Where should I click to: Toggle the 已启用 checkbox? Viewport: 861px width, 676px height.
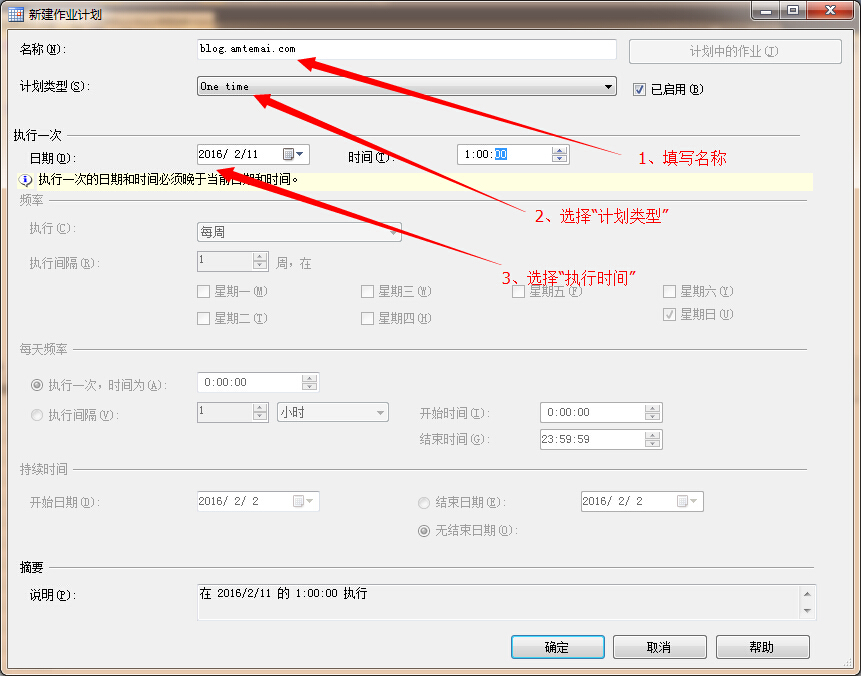click(640, 89)
